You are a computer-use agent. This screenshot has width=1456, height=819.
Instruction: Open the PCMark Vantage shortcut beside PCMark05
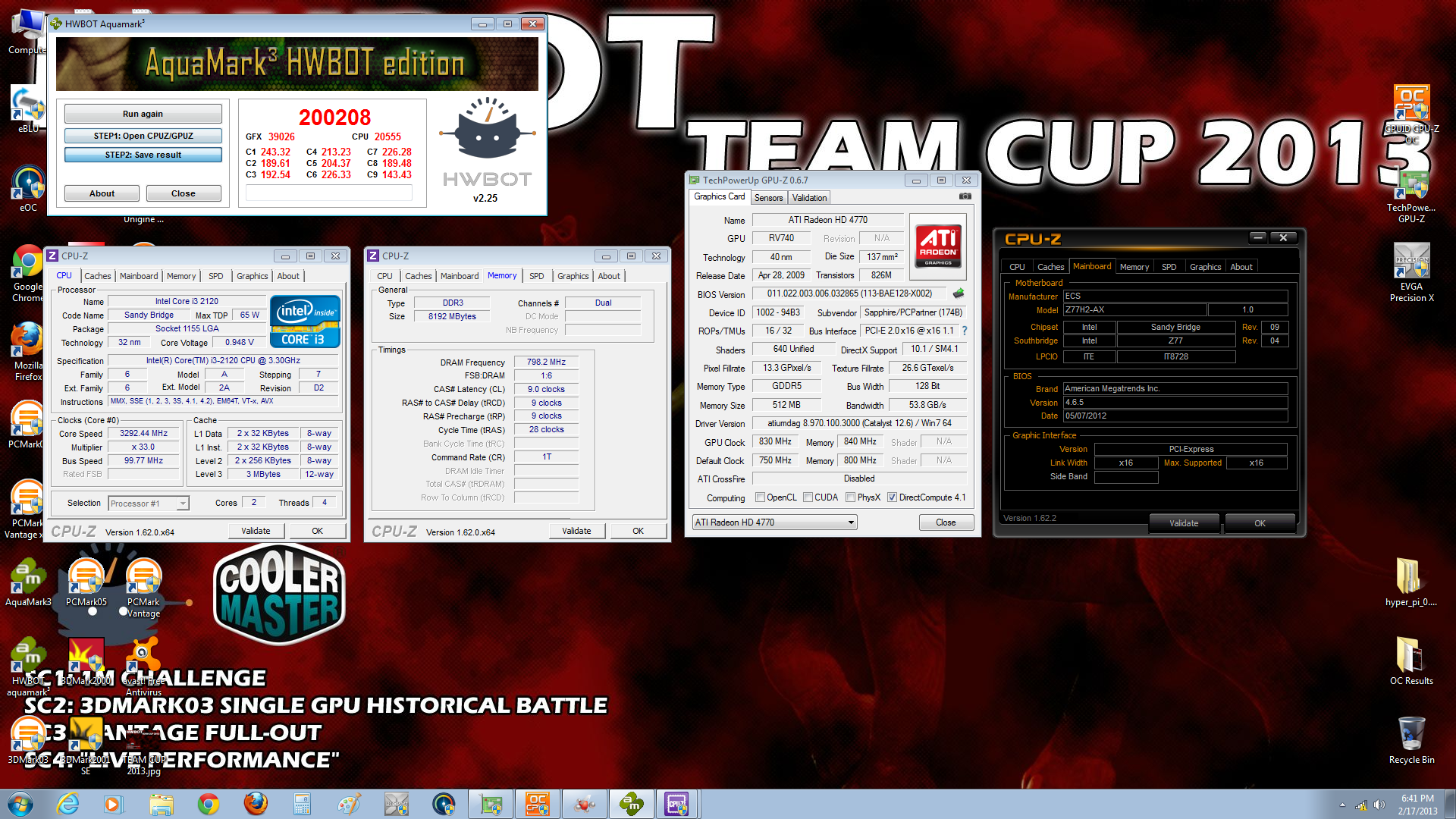coord(143,588)
